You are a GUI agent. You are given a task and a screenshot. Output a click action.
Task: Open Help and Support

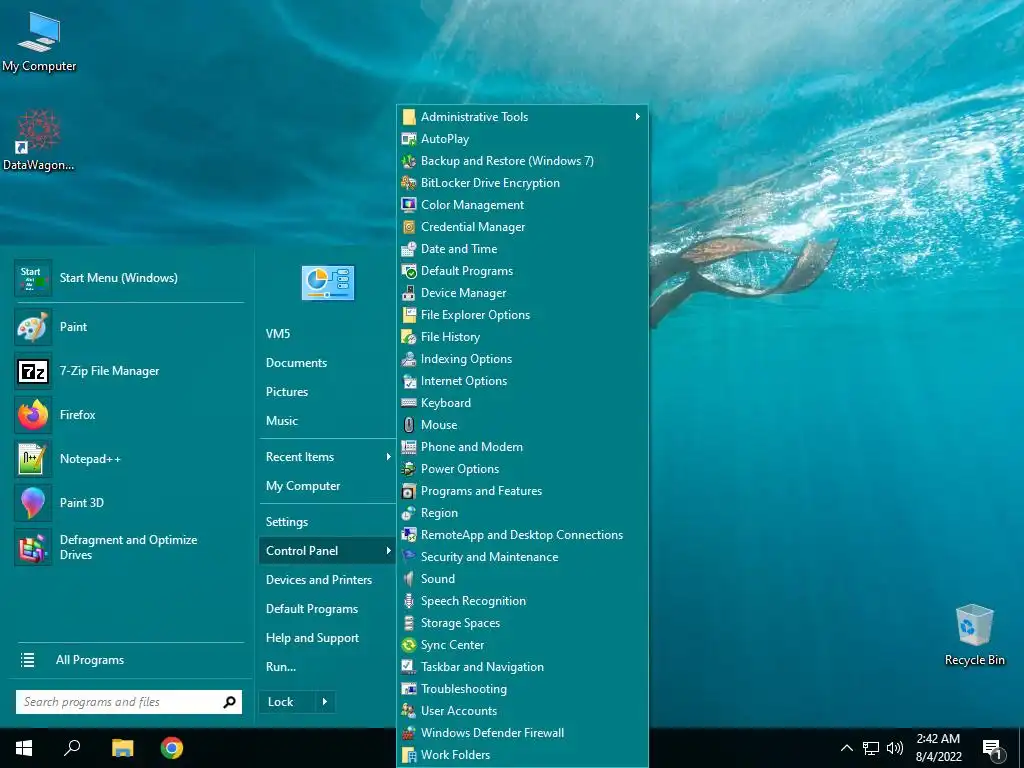(328, 638)
